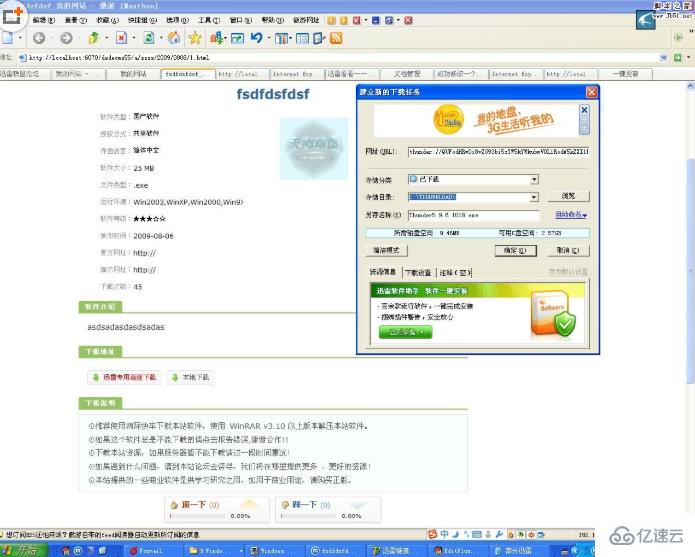Screen dimensions: 695x557
Task: Click the 踩一下 downvote button
Action: [x=328, y=510]
